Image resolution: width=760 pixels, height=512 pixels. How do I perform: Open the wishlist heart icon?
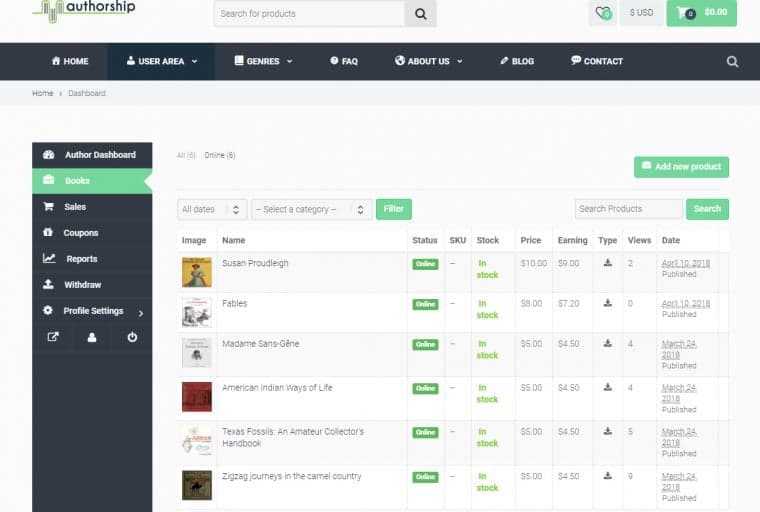tap(603, 13)
